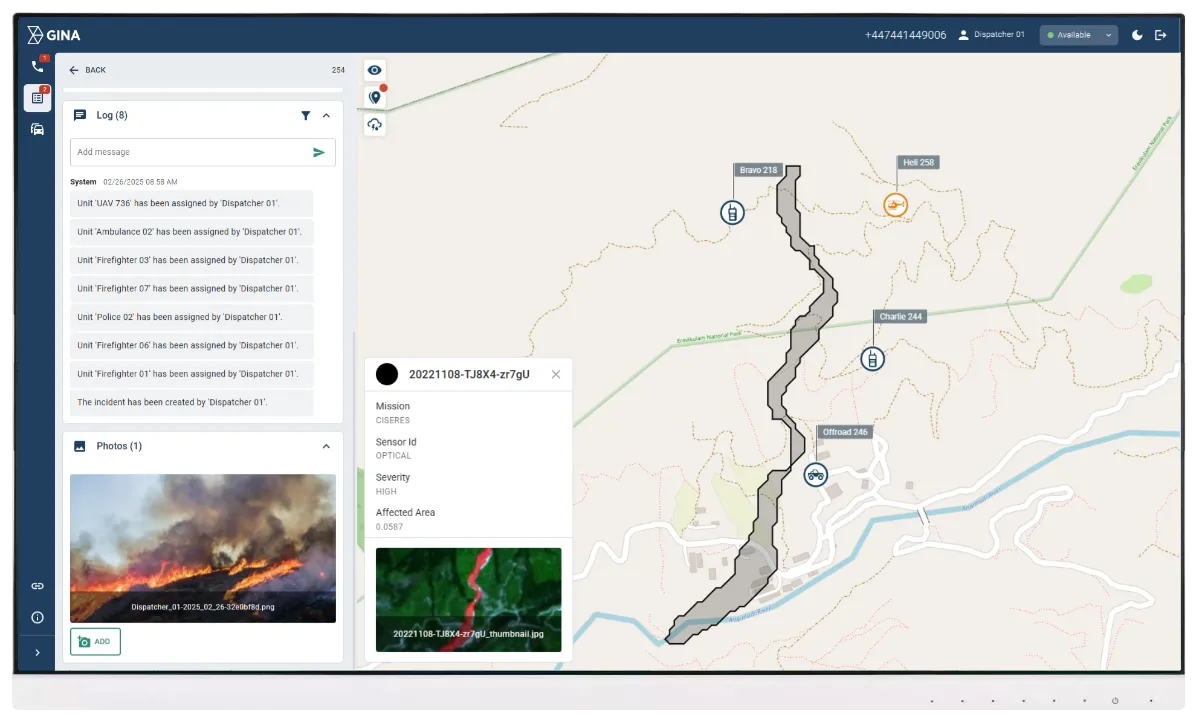Click the logout icon in header
The width and height of the screenshot is (1200, 718).
[x=1160, y=35]
